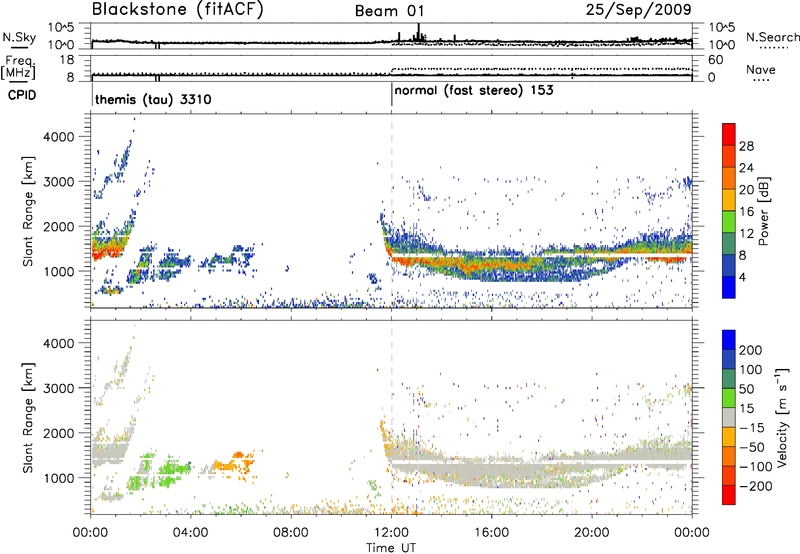The image size is (800, 554).
Task: Select "Slant Range [km]" label of velocity panel
Action: 28,417
